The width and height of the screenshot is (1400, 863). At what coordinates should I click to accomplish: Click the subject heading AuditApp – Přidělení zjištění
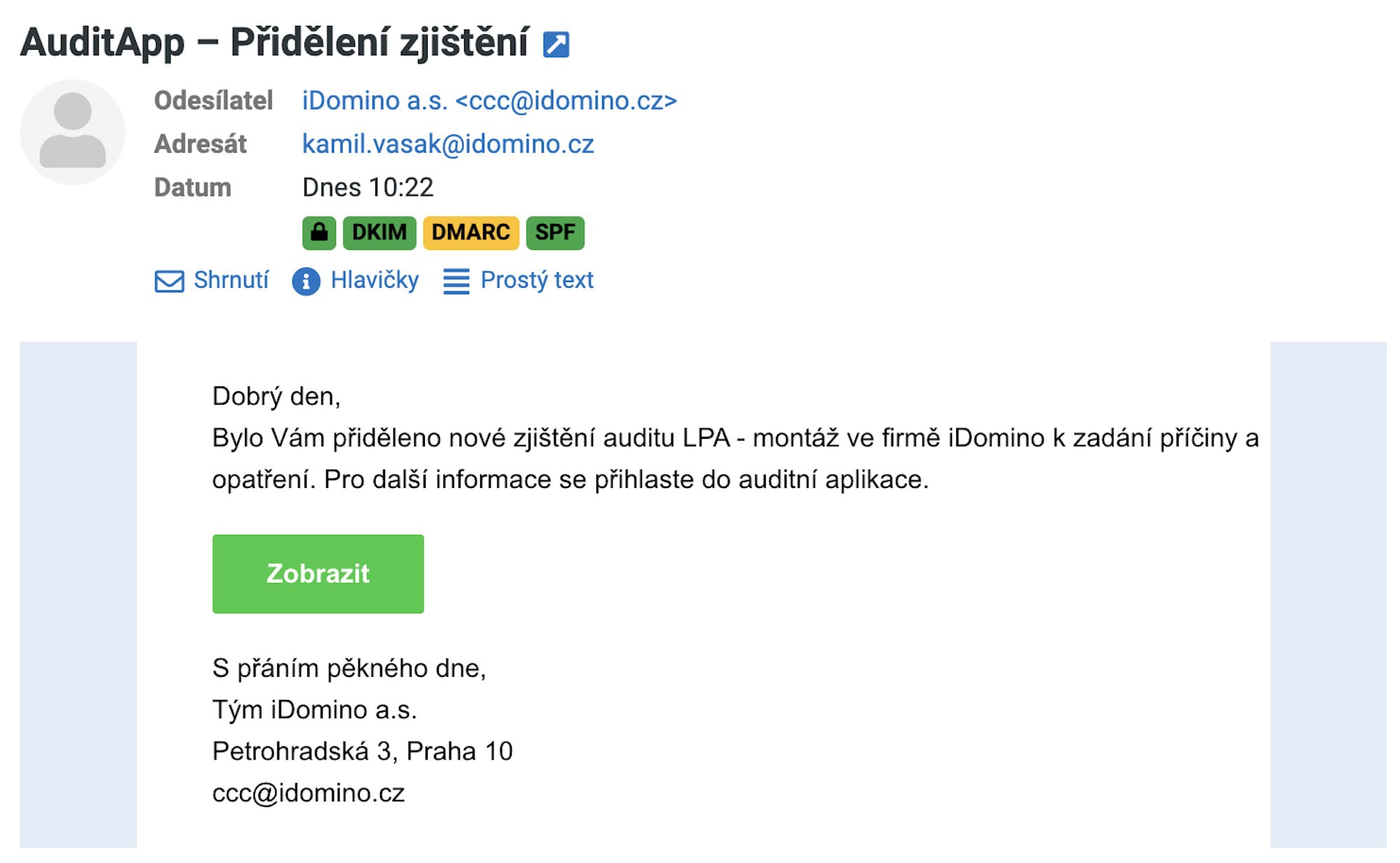point(274,42)
